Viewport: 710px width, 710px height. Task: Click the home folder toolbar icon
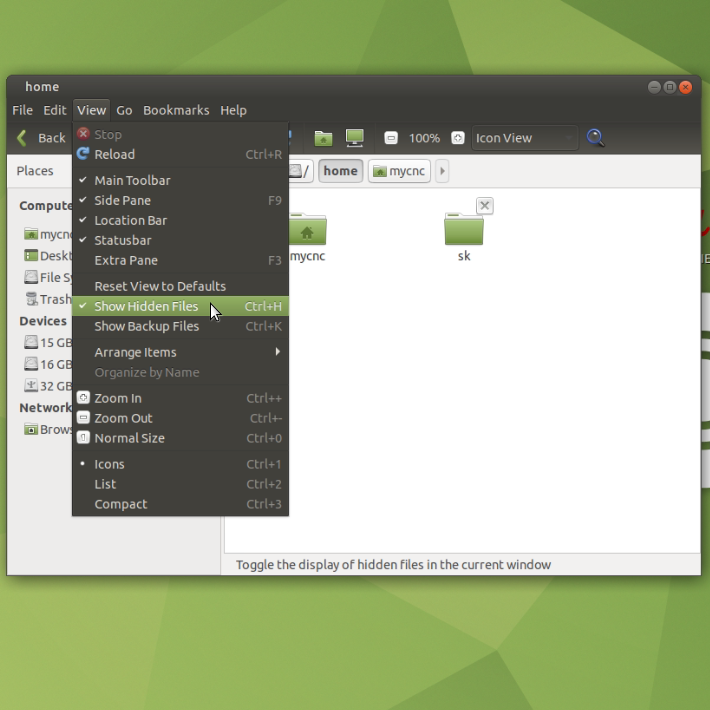coord(322,138)
